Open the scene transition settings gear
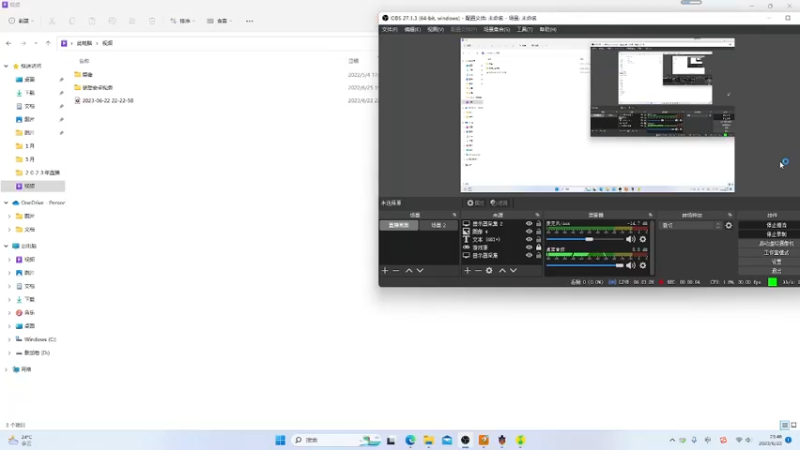Viewport: 800px width, 450px height. [x=729, y=226]
